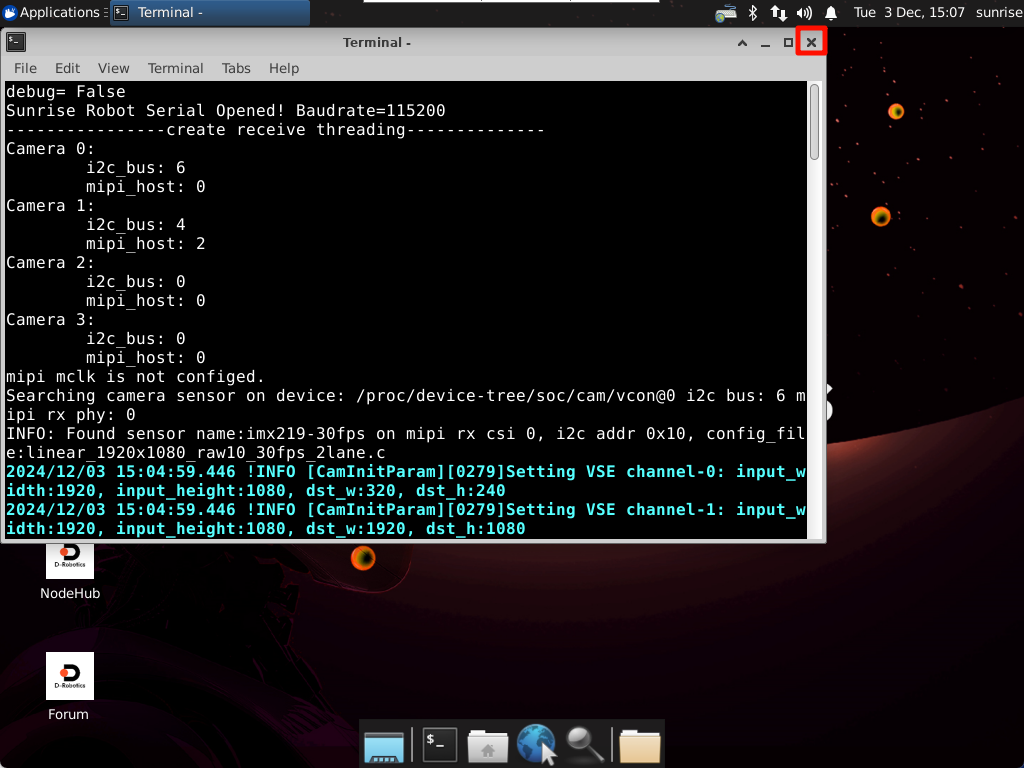This screenshot has width=1024, height=768.
Task: Open the terminal window menu icon in title bar
Action: (16, 42)
